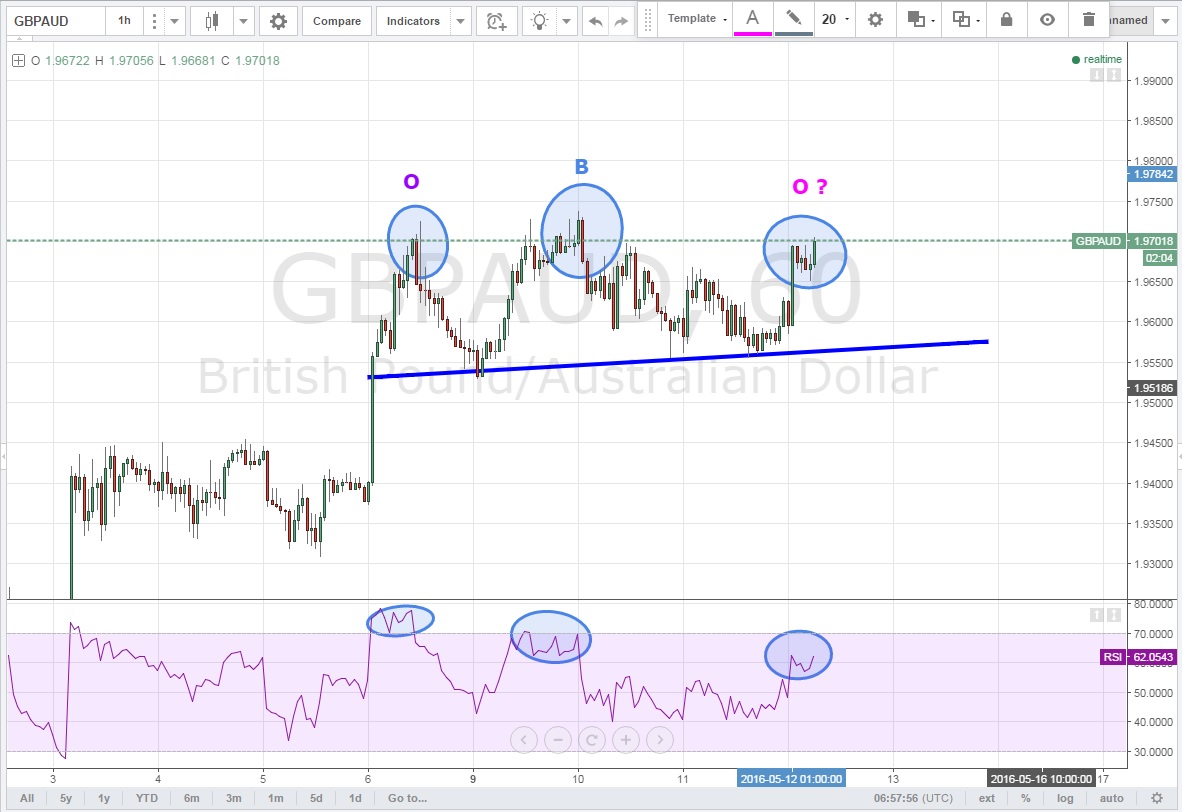Click the Compare button
Viewport: 1182px width, 812px height.
click(x=335, y=21)
